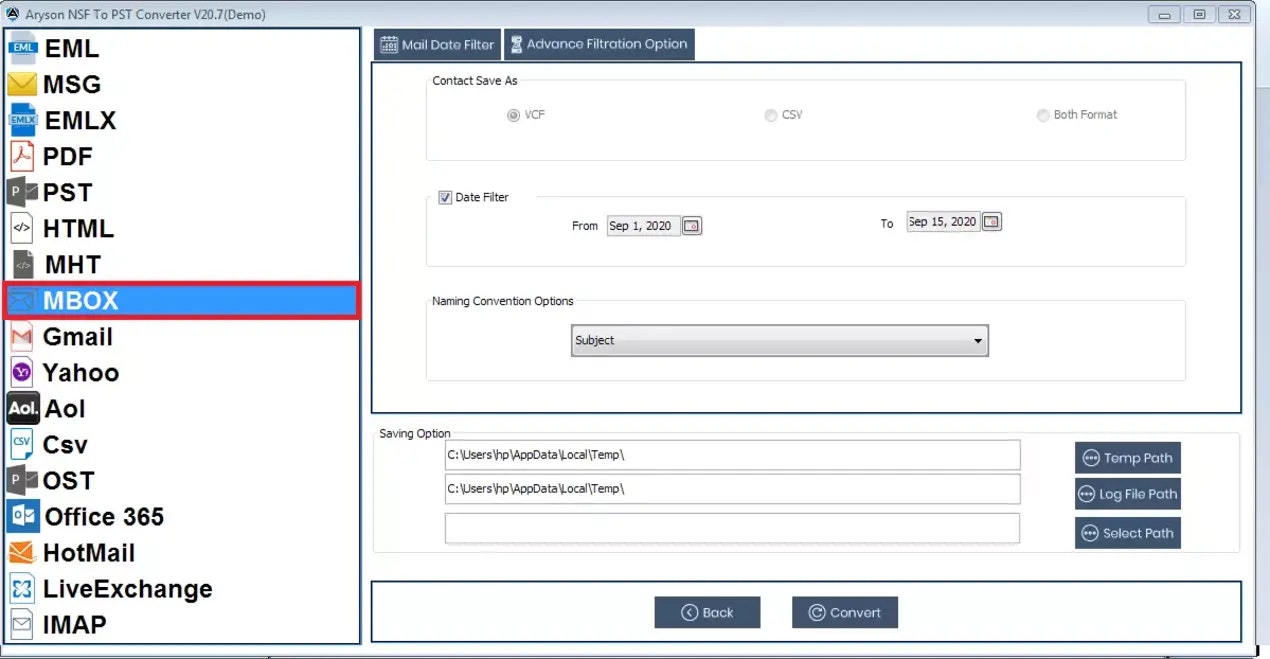Click the Select Path button
Image resolution: width=1270 pixels, height=659 pixels.
pyautogui.click(x=1128, y=533)
